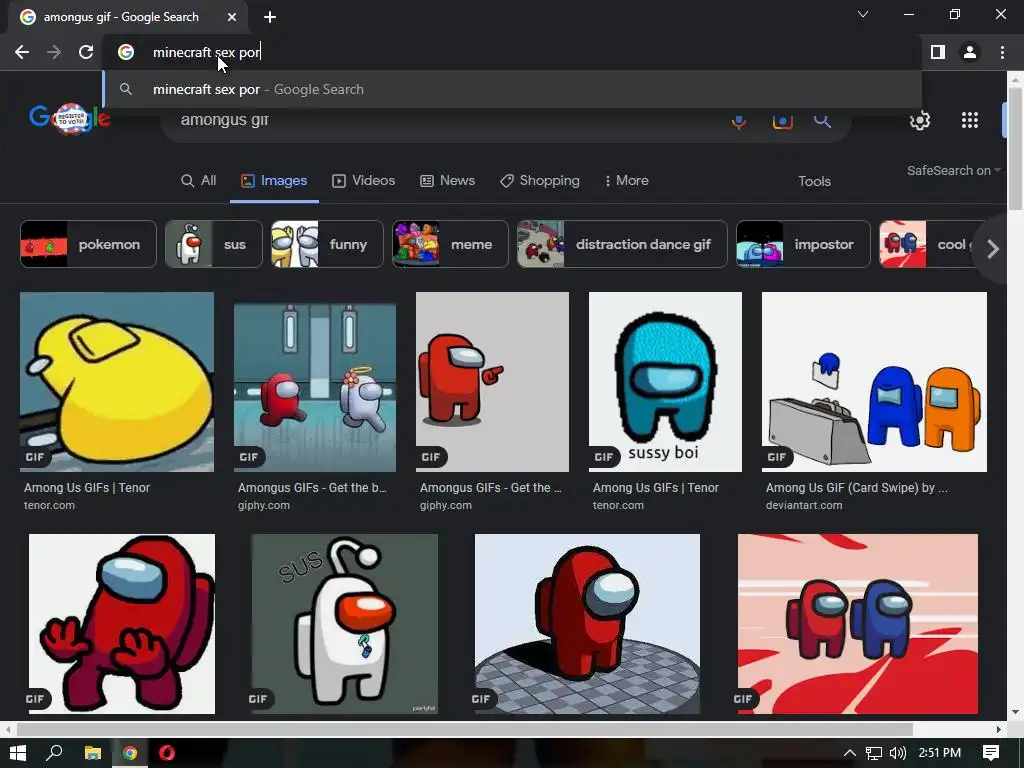The image size is (1024, 768).
Task: Open the red and white crewmates GIF
Action: coord(315,385)
